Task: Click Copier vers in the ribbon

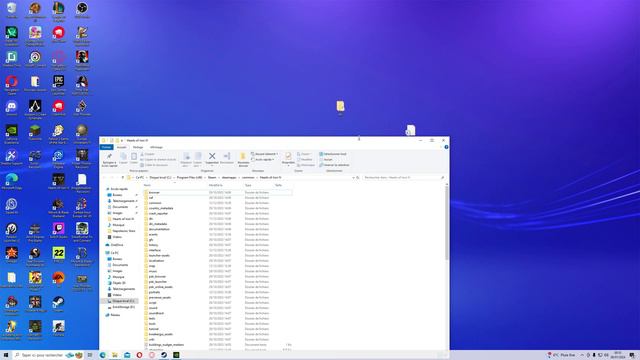Action: coord(198,159)
